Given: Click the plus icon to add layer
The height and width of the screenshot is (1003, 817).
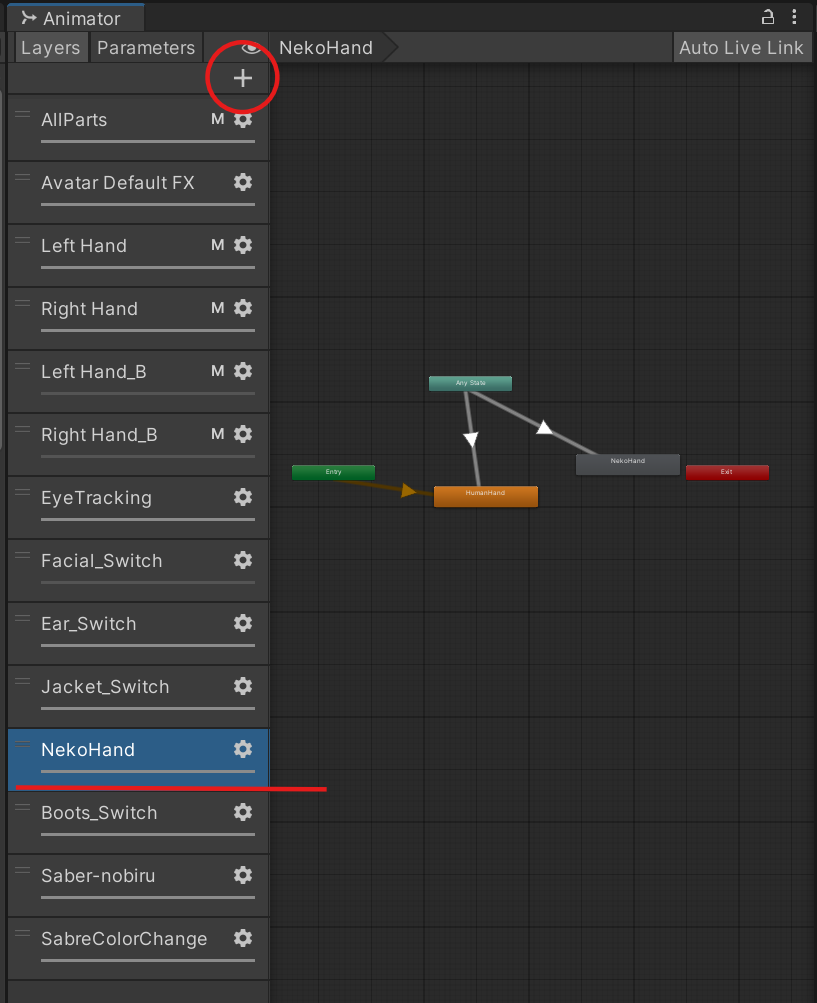Looking at the screenshot, I should [x=242, y=78].
